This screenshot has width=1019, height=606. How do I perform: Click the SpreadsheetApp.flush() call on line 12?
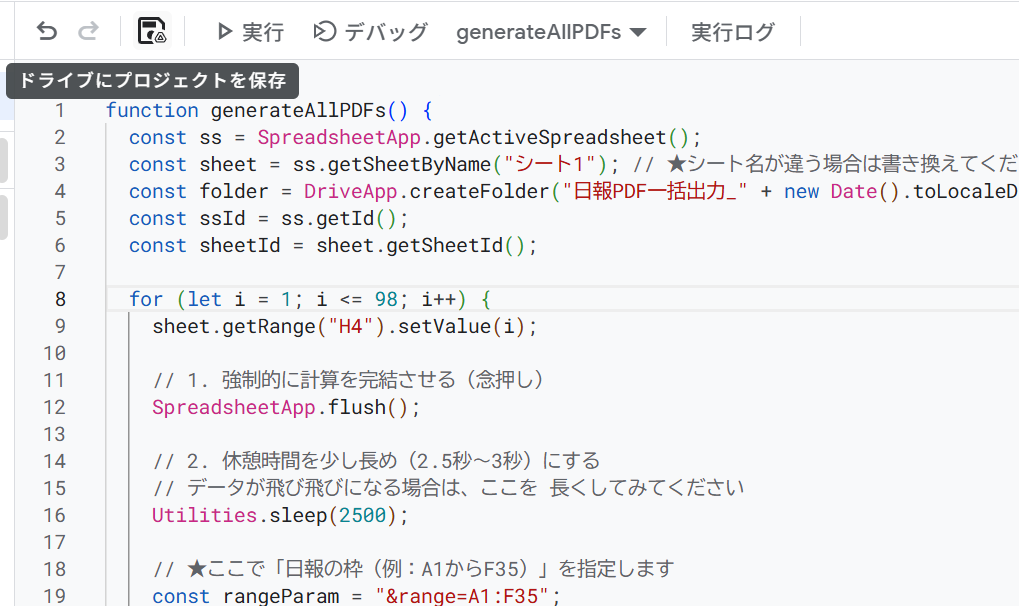click(286, 407)
